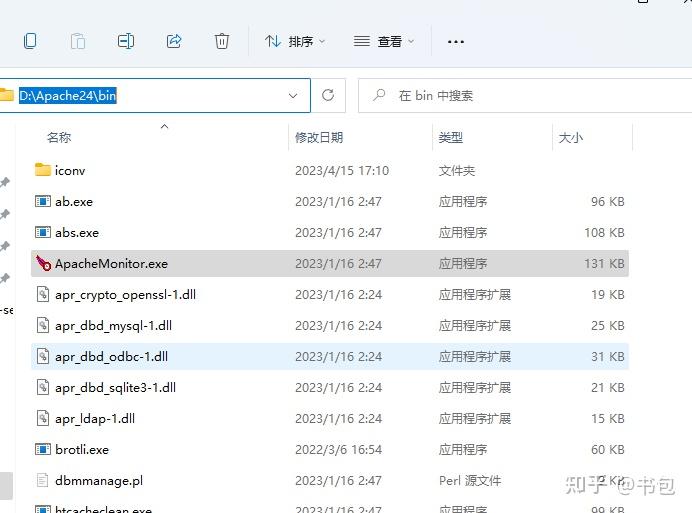Click dbmmanage.pl file name

pos(99,481)
